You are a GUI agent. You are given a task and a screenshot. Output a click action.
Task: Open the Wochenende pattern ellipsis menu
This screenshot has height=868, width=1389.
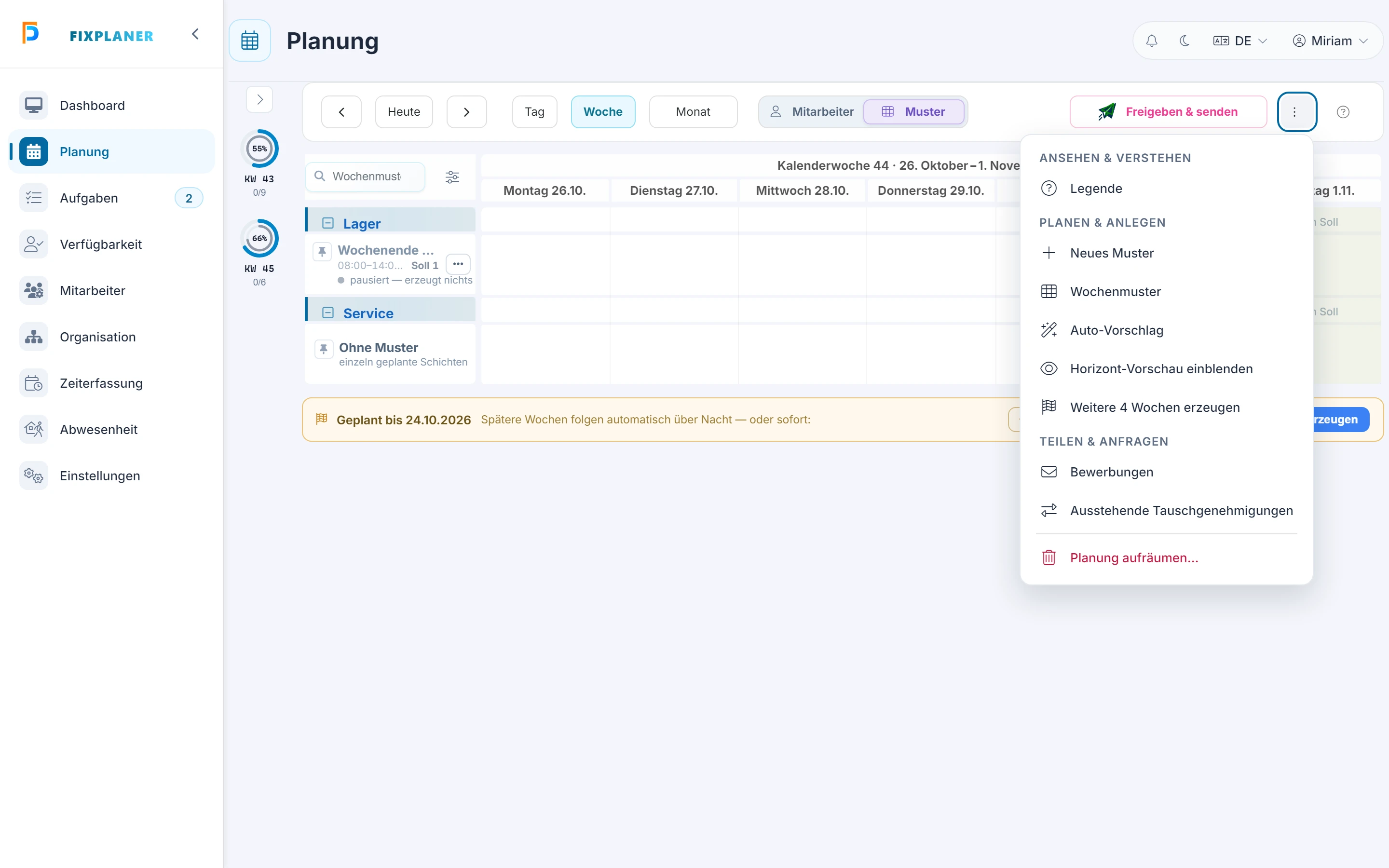[x=458, y=264]
